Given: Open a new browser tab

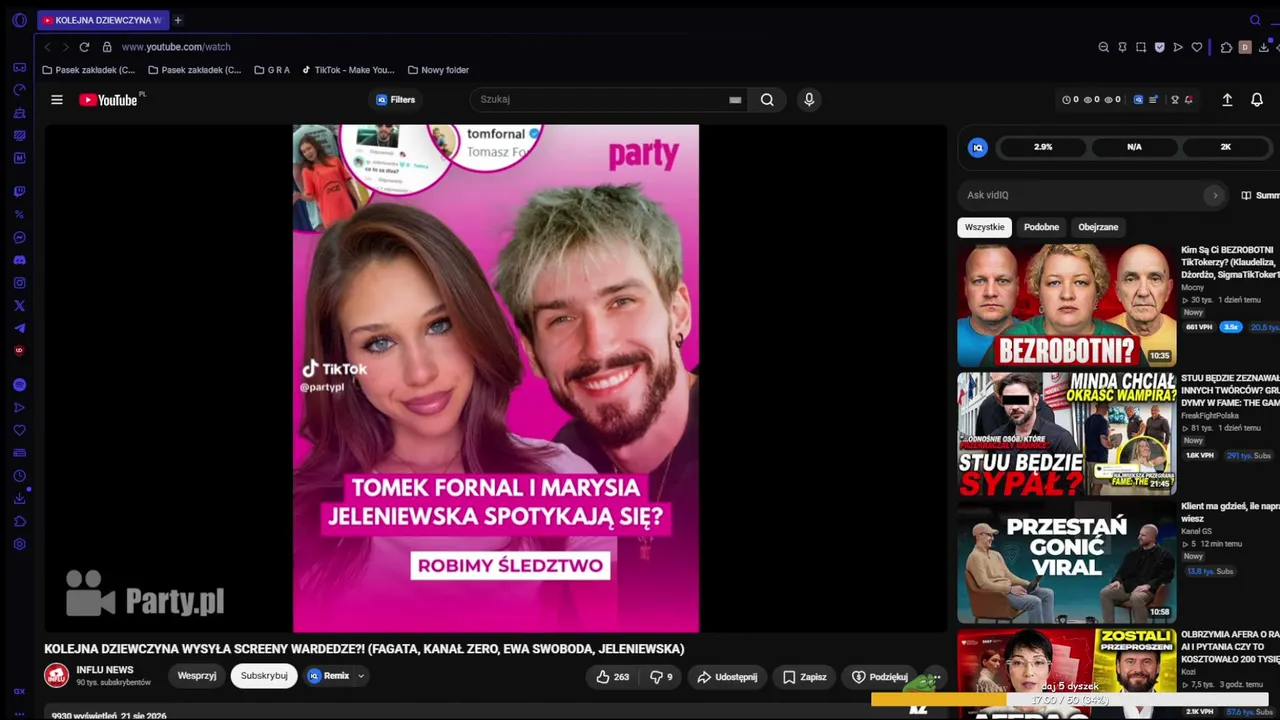Looking at the screenshot, I should (x=178, y=20).
